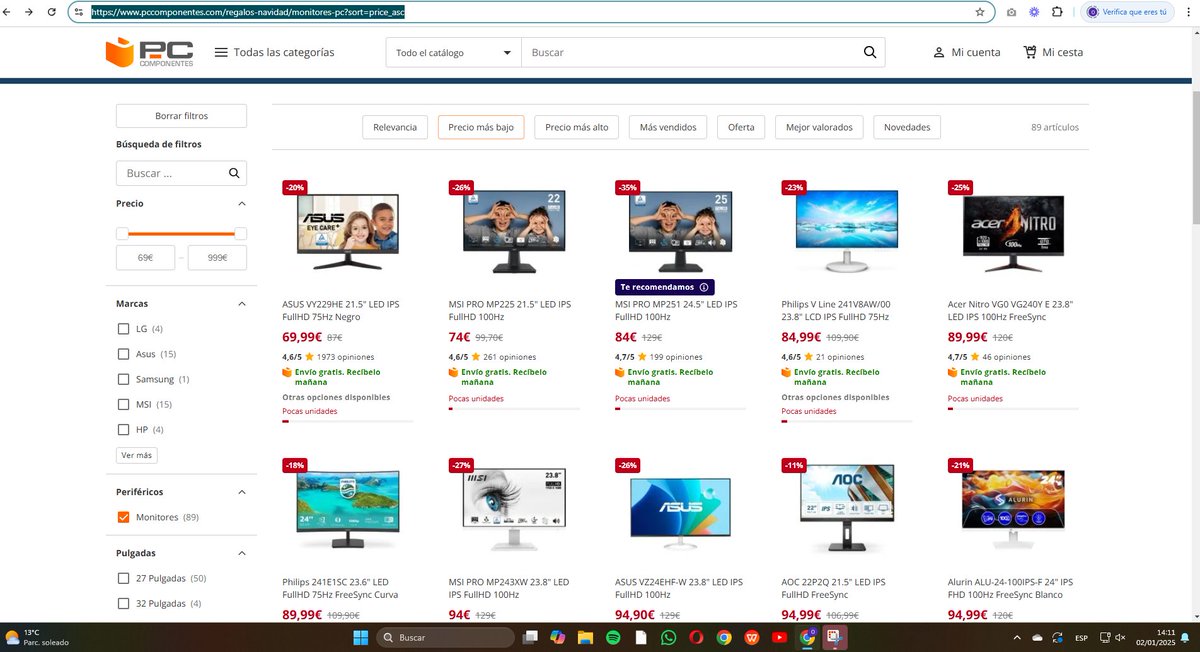The image size is (1200, 652).
Task: Open the Windows Start menu
Action: (360, 637)
